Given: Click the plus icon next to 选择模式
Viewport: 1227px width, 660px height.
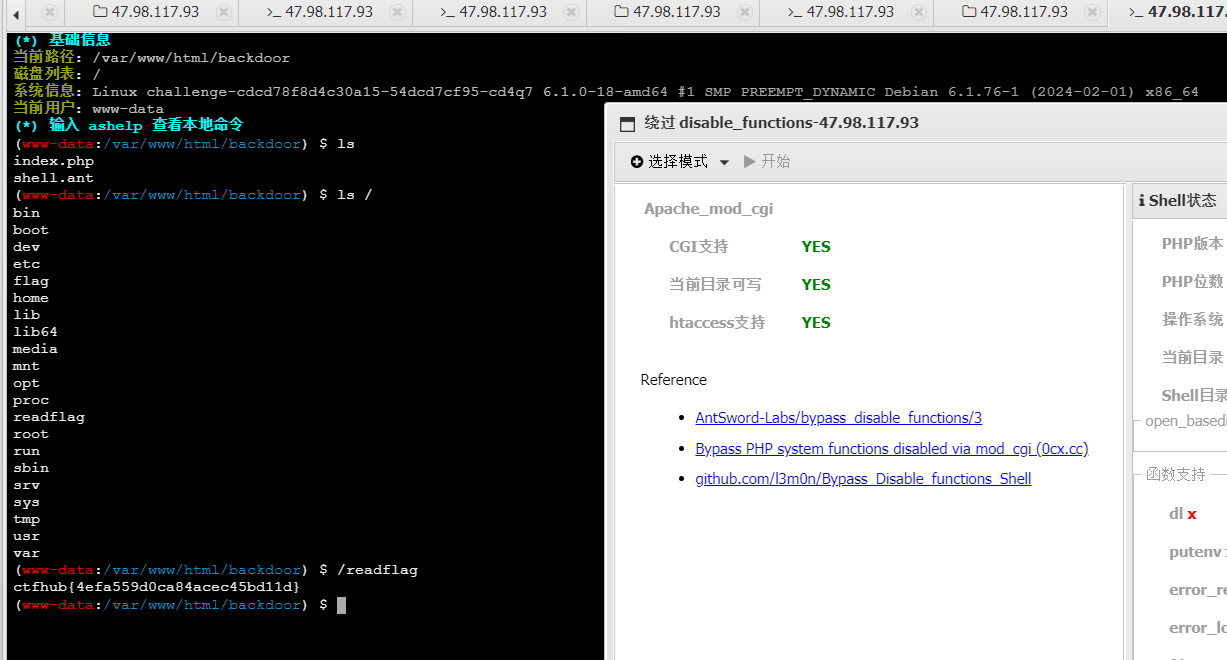Looking at the screenshot, I should [637, 162].
